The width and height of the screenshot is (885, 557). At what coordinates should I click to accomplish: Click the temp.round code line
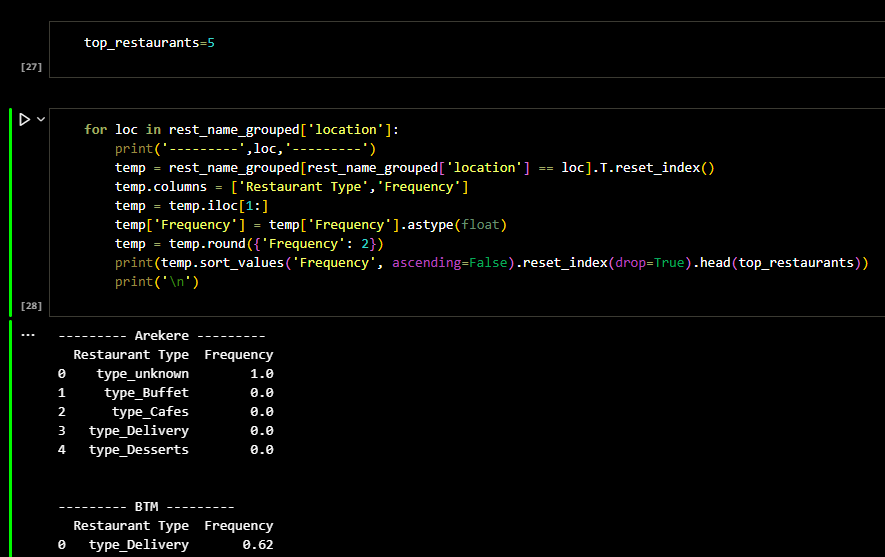[249, 244]
